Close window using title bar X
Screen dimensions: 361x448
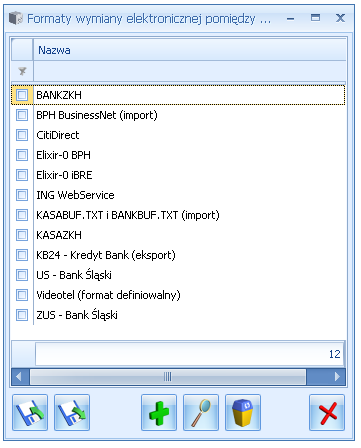pyautogui.click(x=340, y=18)
